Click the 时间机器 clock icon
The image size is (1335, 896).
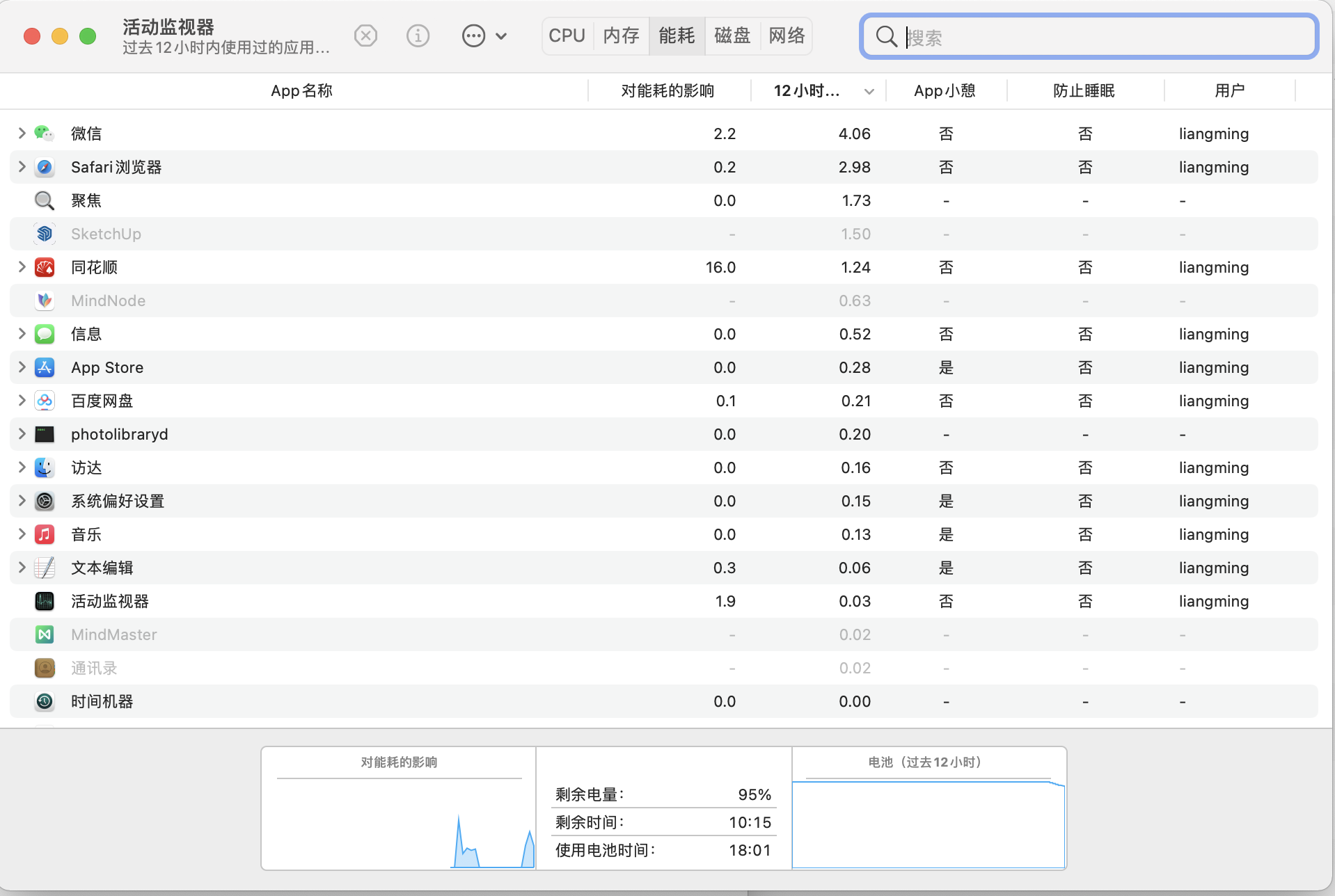pyautogui.click(x=45, y=701)
